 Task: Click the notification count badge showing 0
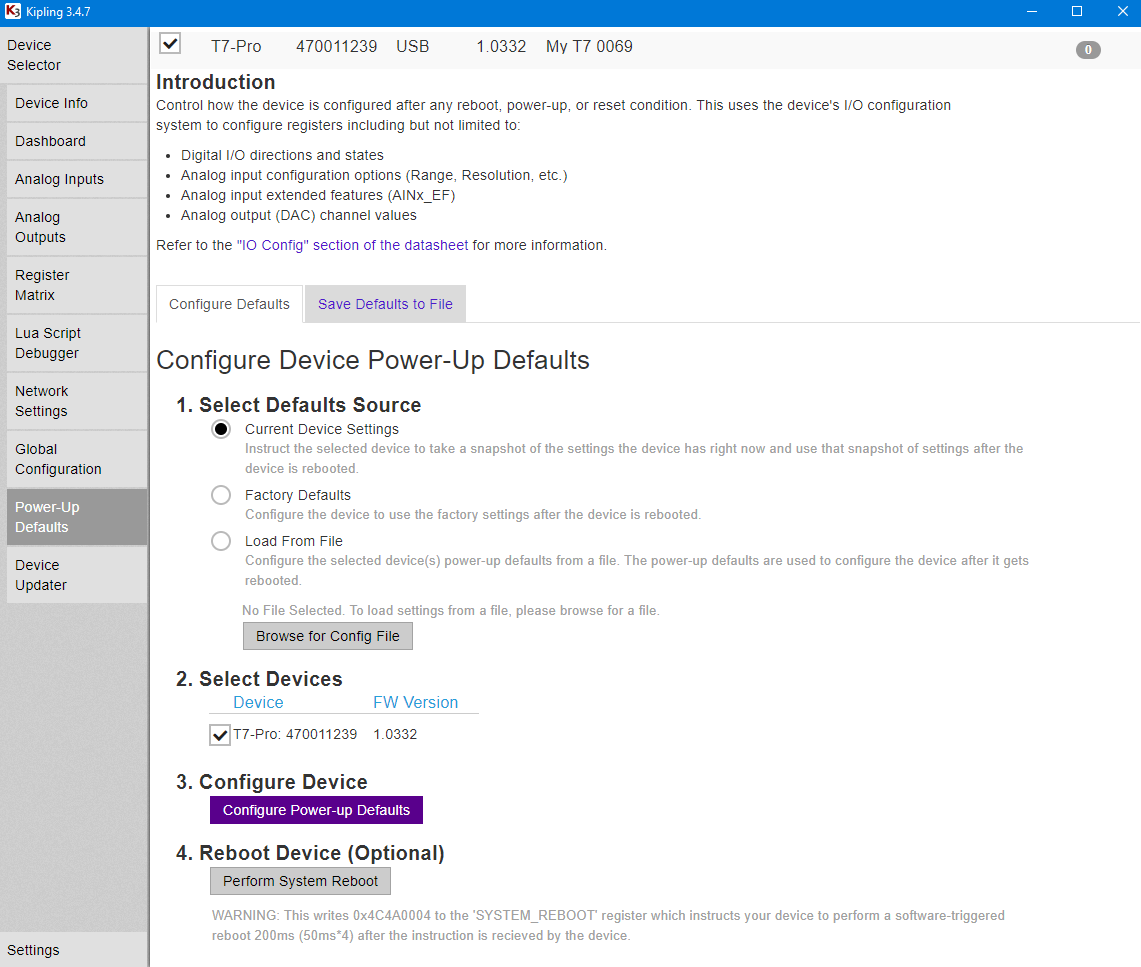(x=1088, y=50)
